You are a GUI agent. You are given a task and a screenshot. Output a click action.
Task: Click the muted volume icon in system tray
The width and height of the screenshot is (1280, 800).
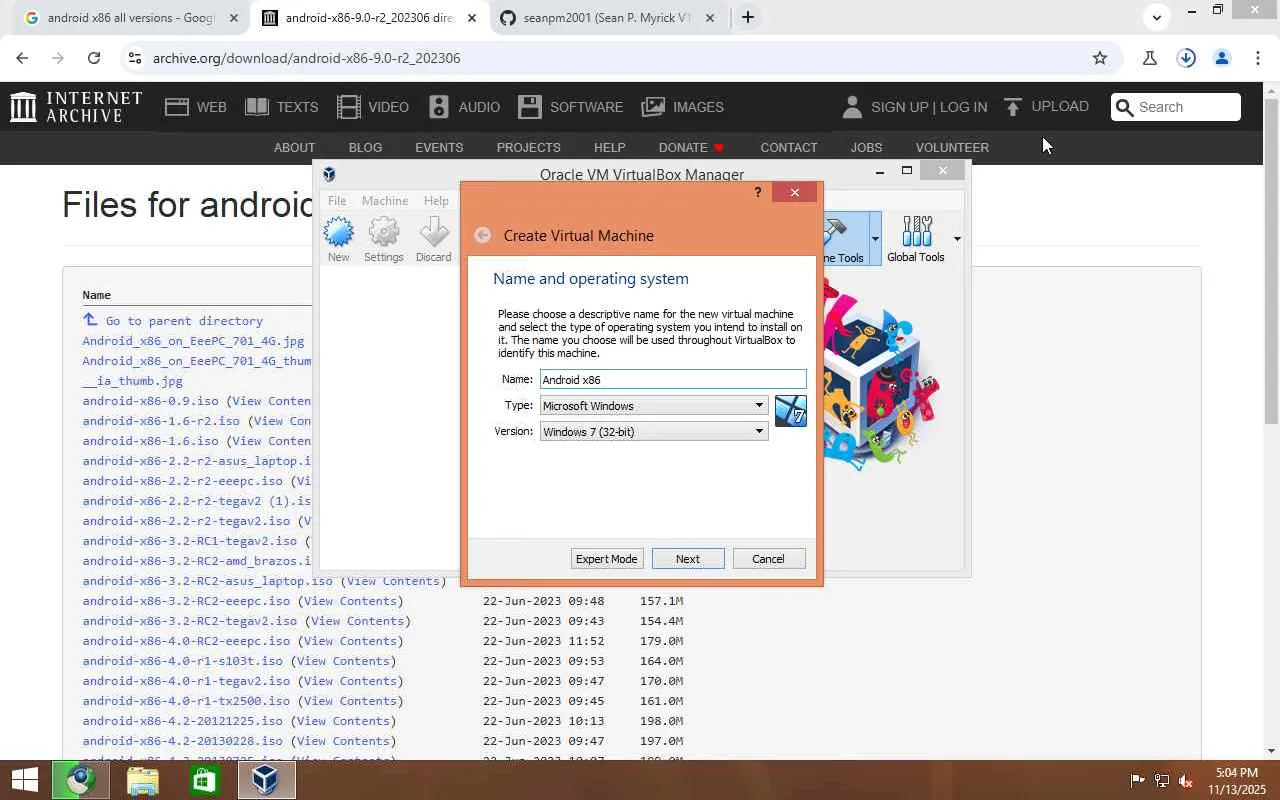pyautogui.click(x=1185, y=781)
